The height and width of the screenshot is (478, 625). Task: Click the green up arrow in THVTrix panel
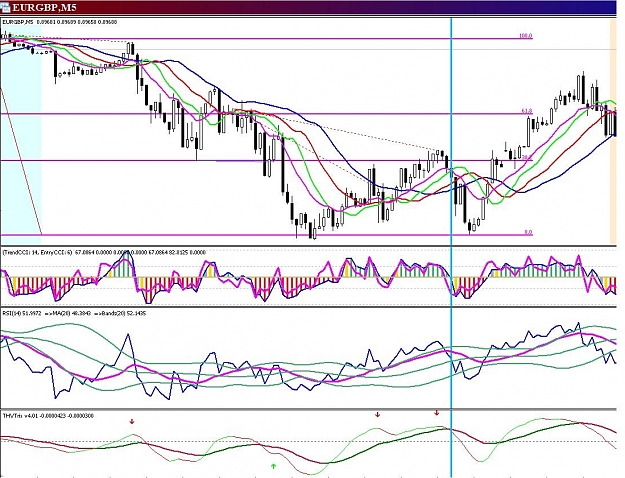coord(273,466)
